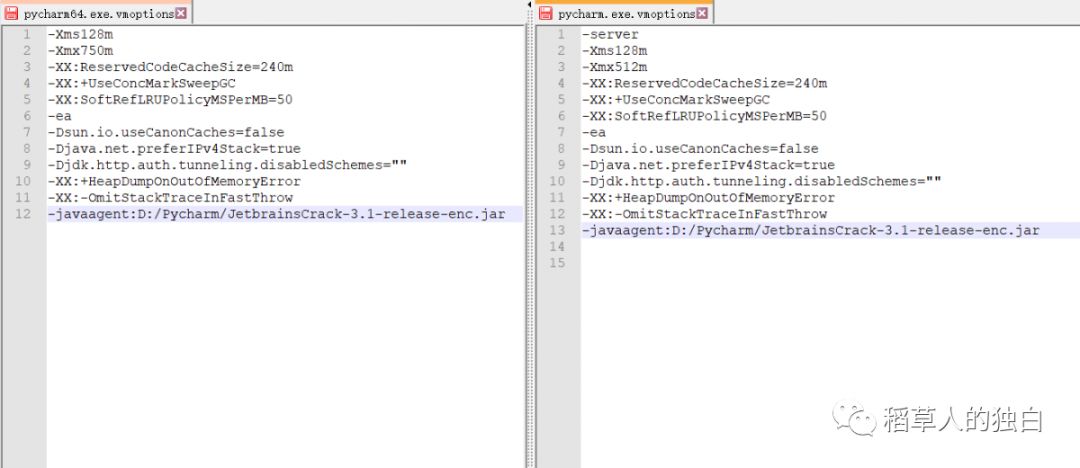Click SoftRefLRUPolicyMSPerMB=50 in pycharm.exe pane
Image resolution: width=1080 pixels, height=468 pixels.
coord(705,116)
